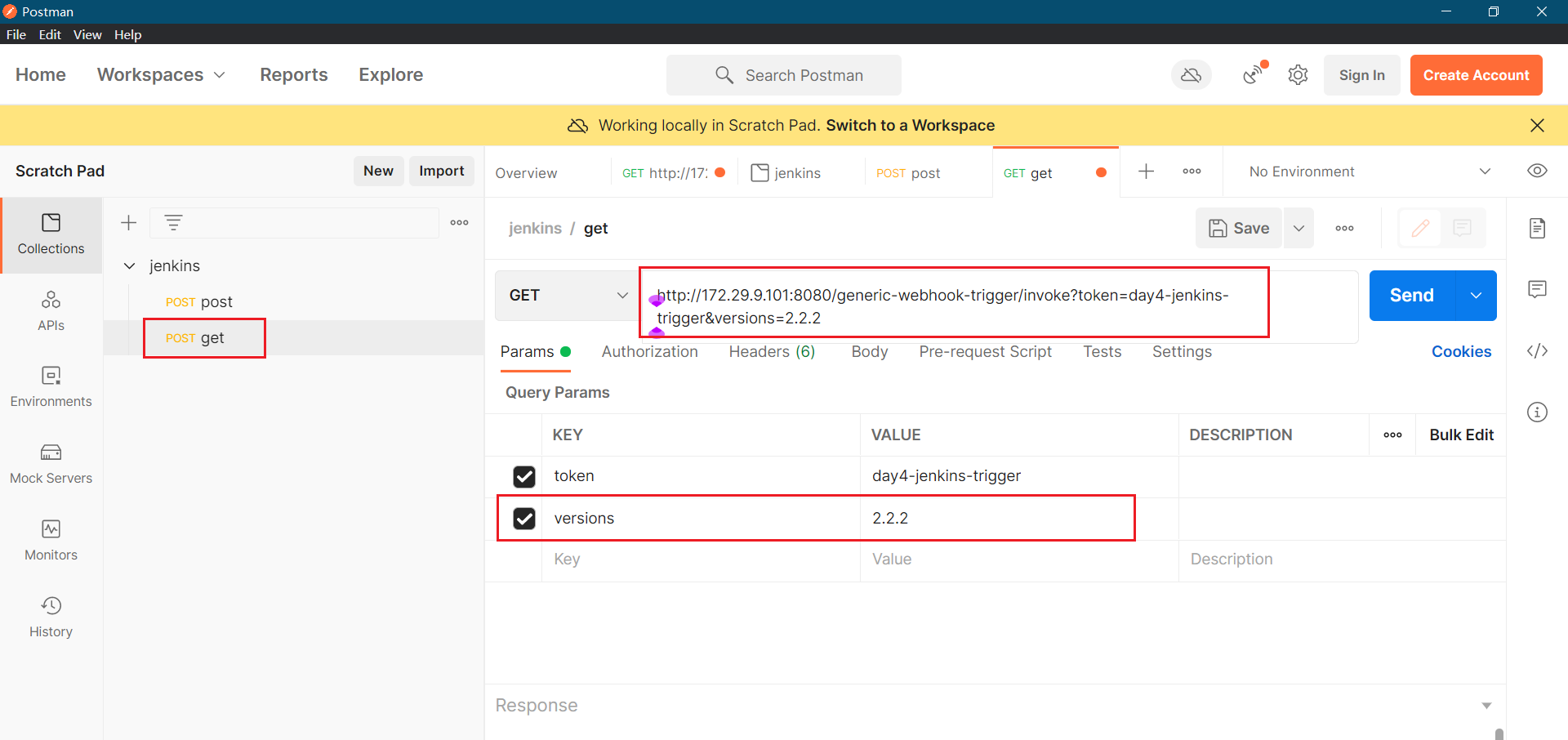The width and height of the screenshot is (1568, 740).
Task: Click the versions value 2.2.2 cell
Action: point(1018,519)
